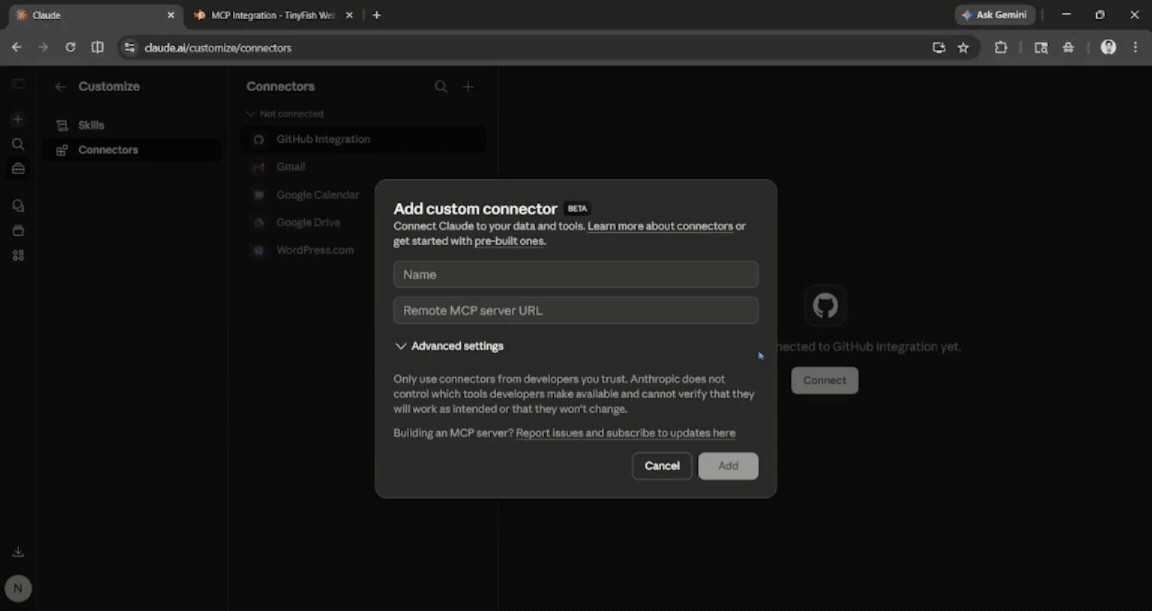This screenshot has width=1152, height=611.
Task: Open a new chat via the sidebar plus icon
Action: click(x=17, y=119)
